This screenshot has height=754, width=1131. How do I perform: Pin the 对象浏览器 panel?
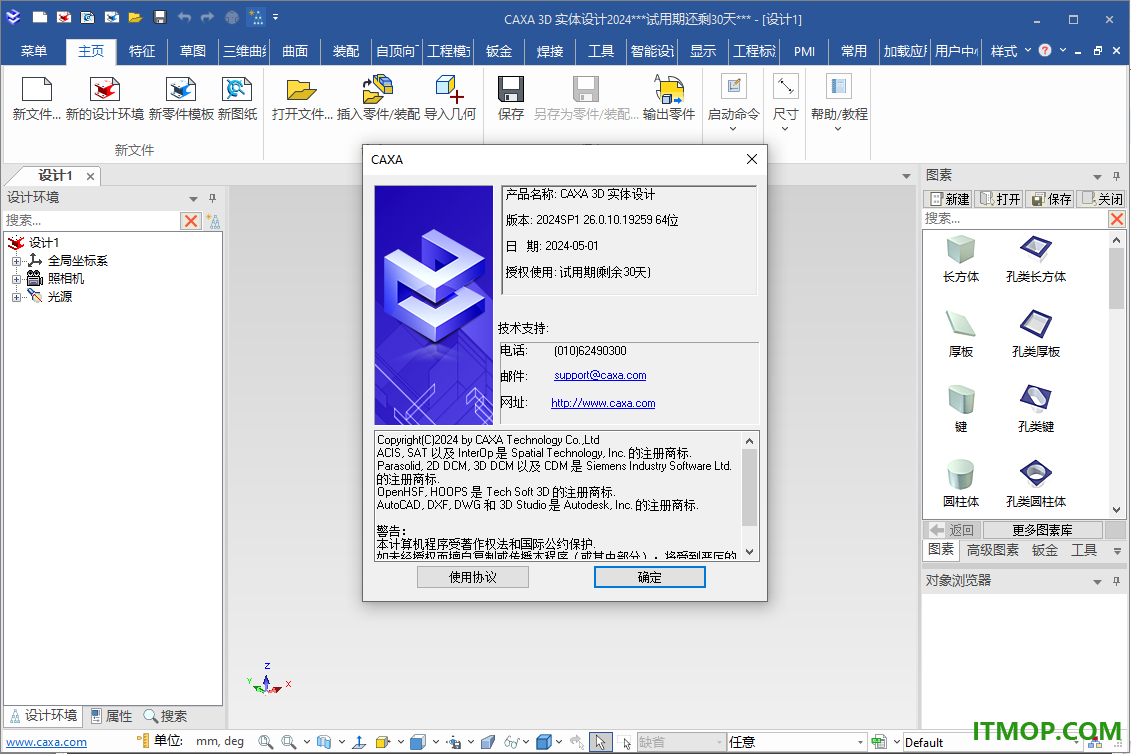(x=1116, y=581)
